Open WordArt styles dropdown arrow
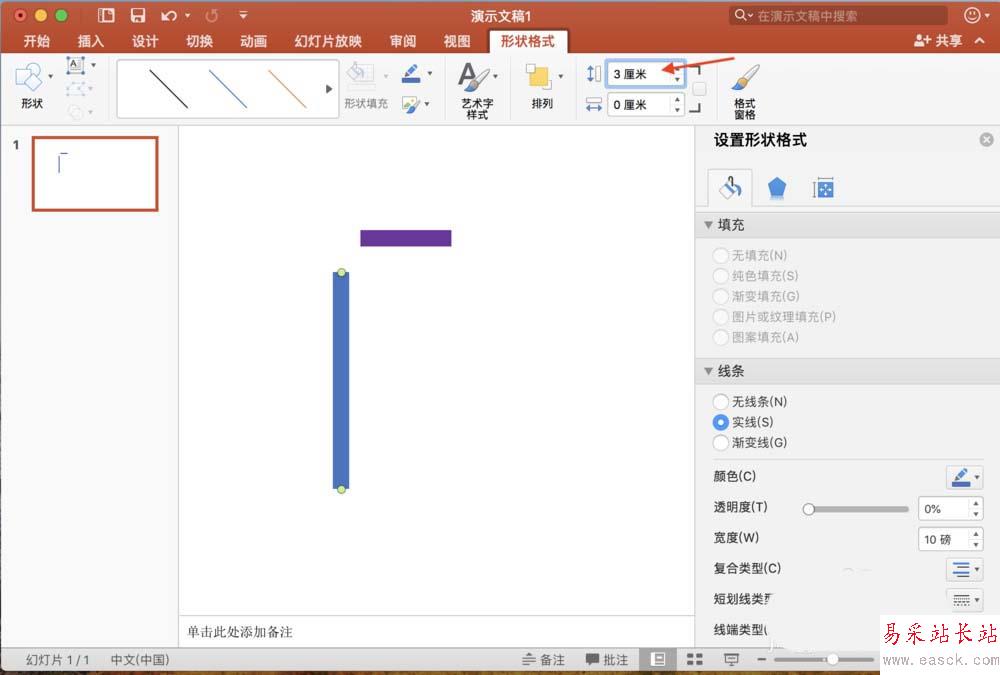The image size is (1000, 675). [496, 76]
